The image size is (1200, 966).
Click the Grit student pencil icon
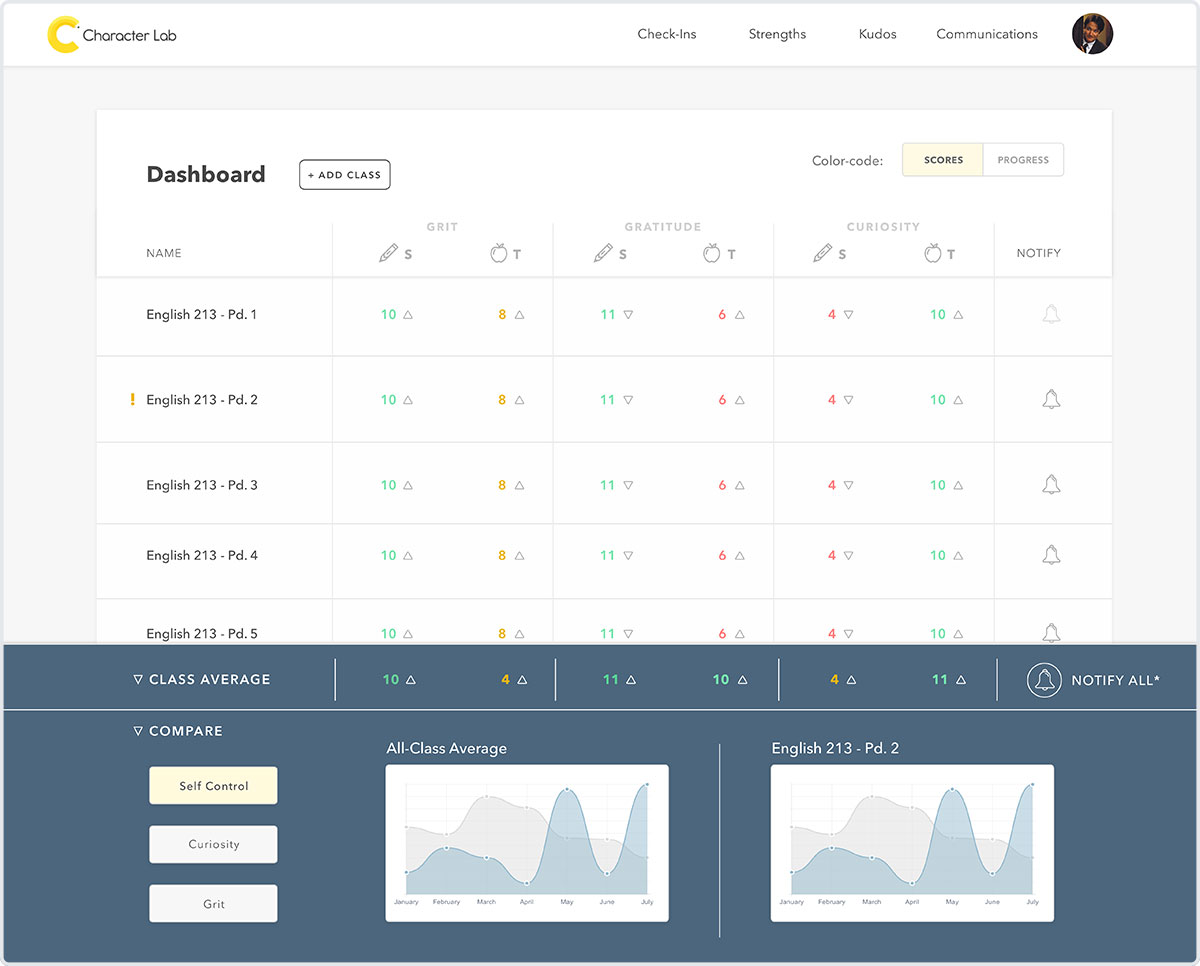[x=388, y=254]
